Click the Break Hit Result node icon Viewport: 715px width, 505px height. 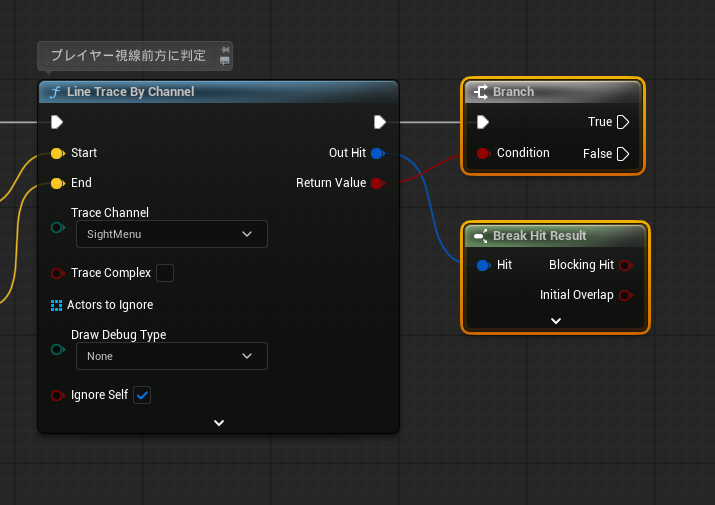pyautogui.click(x=481, y=236)
